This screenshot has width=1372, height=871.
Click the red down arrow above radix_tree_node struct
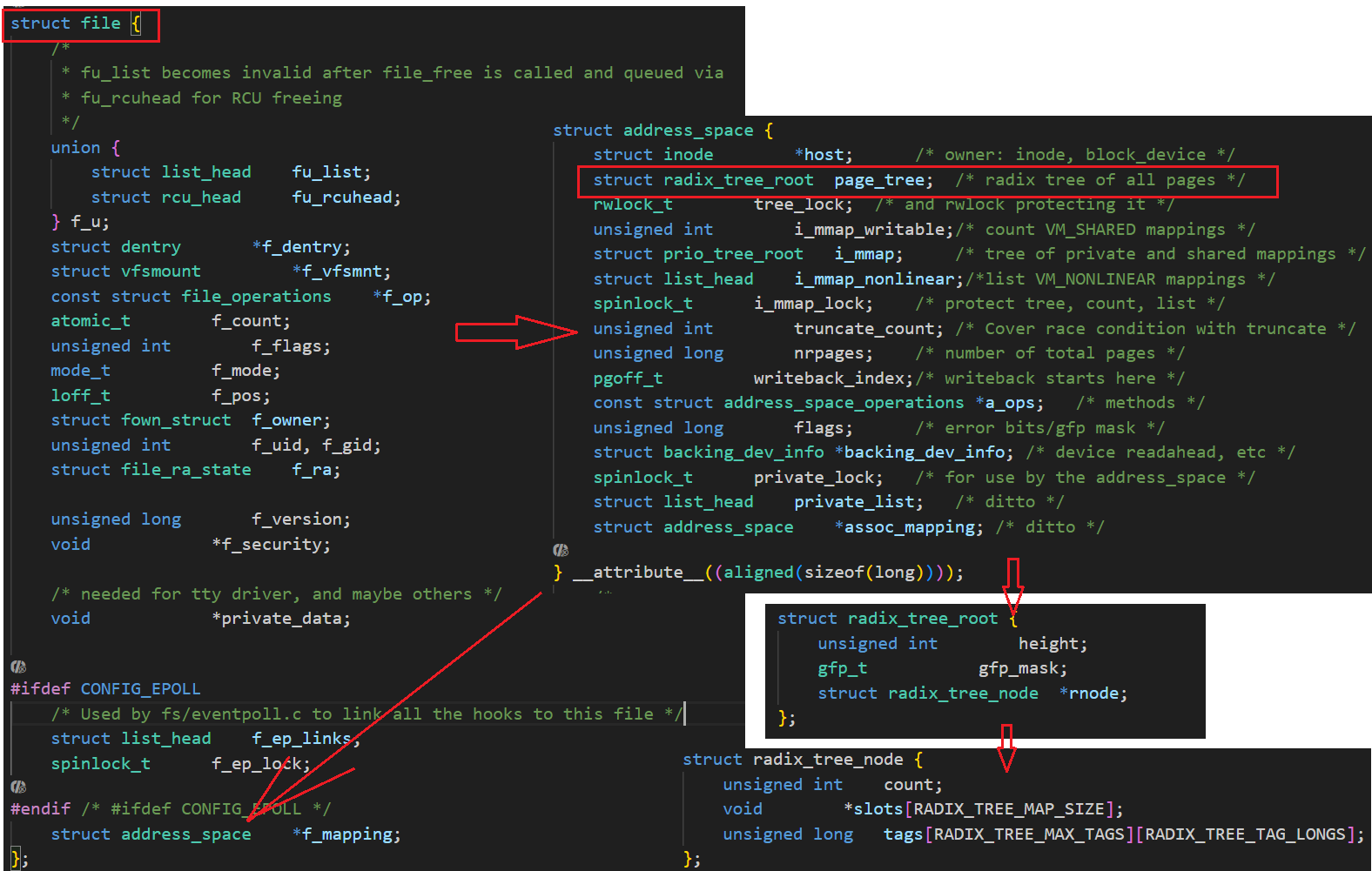click(1006, 747)
